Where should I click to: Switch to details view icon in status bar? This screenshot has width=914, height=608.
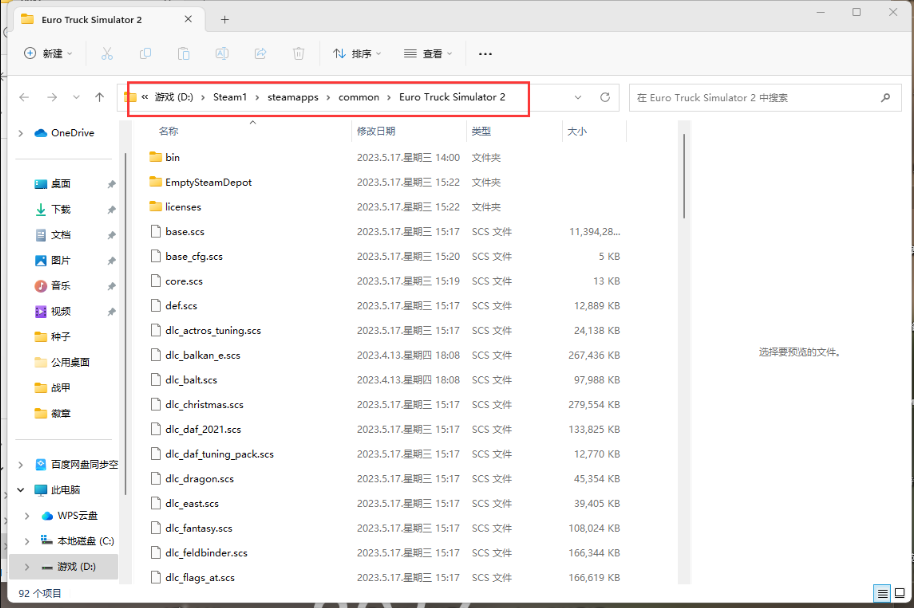coord(883,593)
